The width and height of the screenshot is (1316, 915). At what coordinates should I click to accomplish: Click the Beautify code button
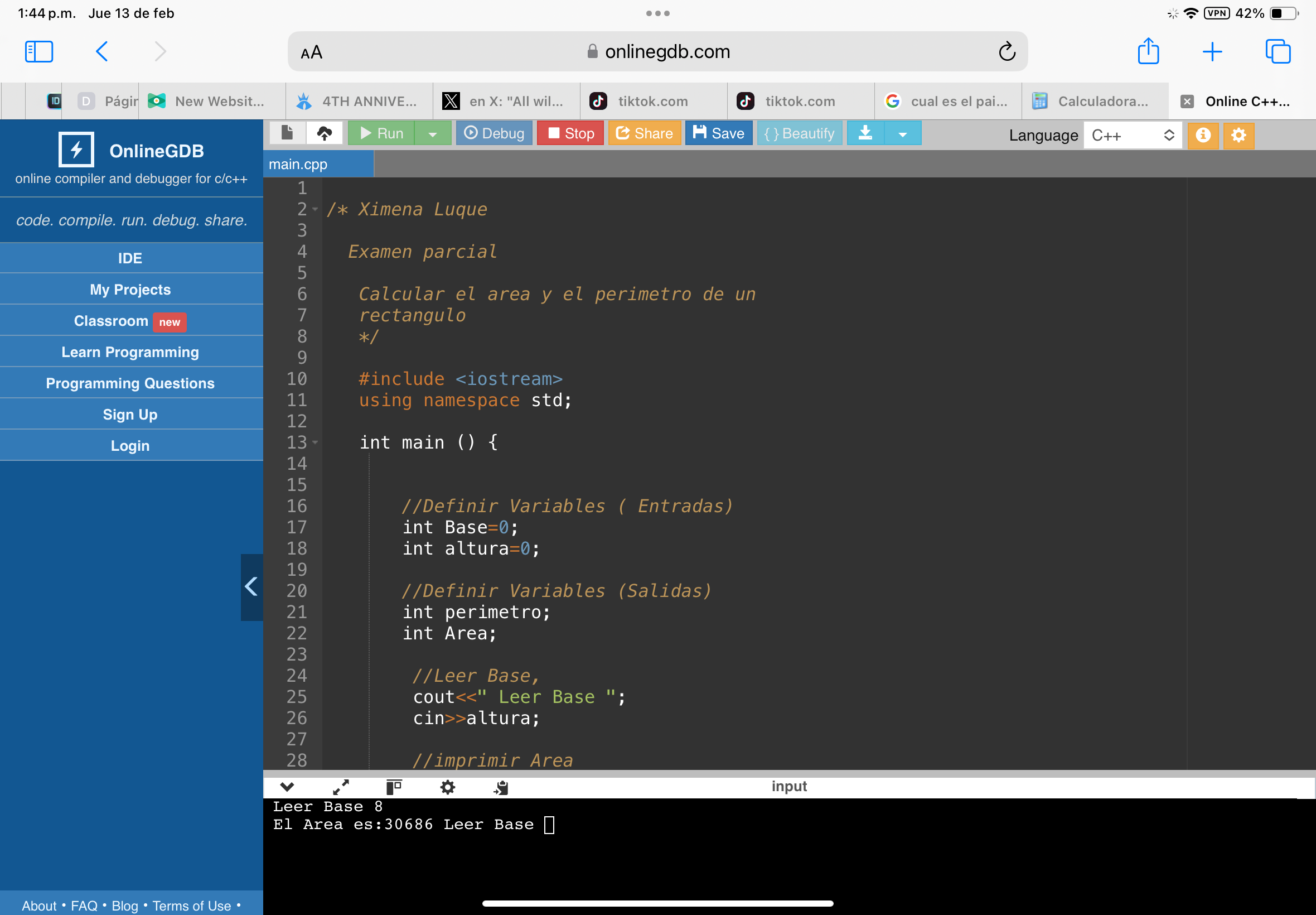(799, 133)
